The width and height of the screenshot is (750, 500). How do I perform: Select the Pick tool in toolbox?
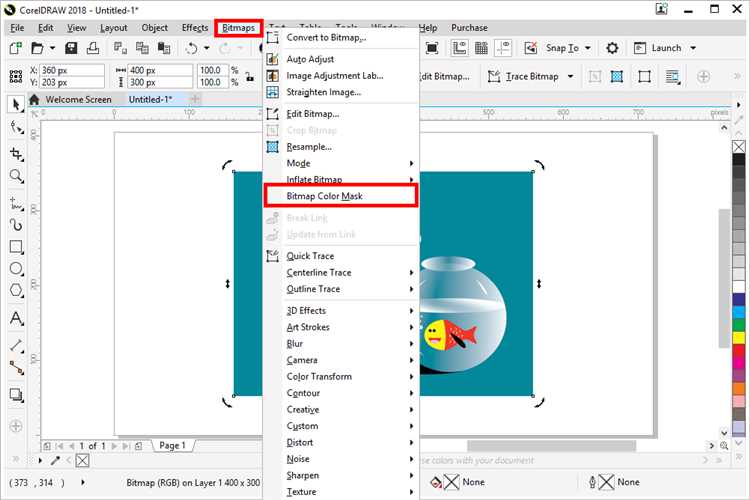[16, 104]
